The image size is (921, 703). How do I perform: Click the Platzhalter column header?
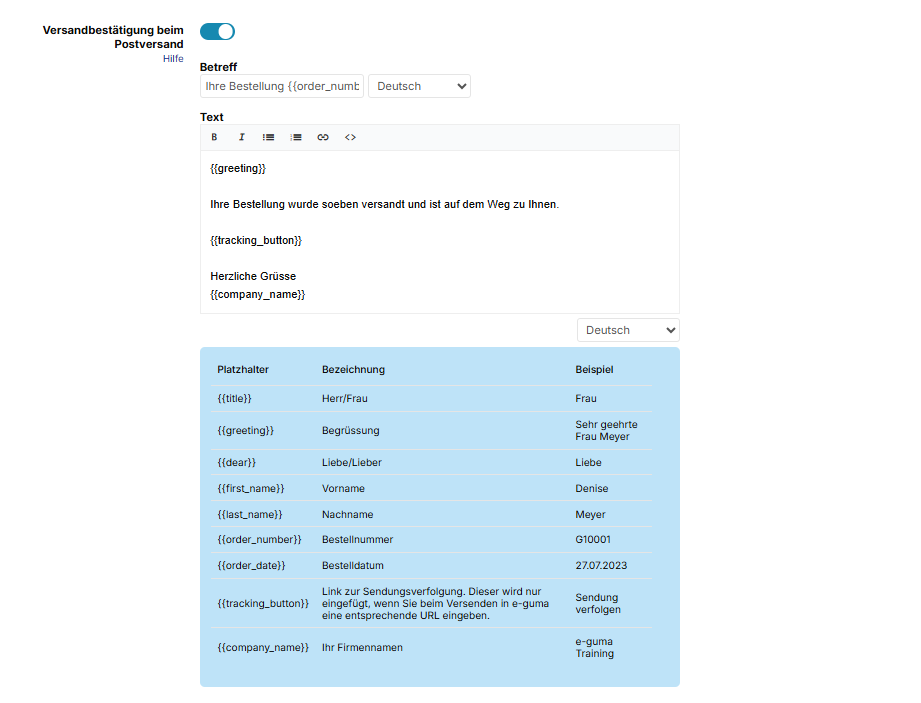point(243,369)
